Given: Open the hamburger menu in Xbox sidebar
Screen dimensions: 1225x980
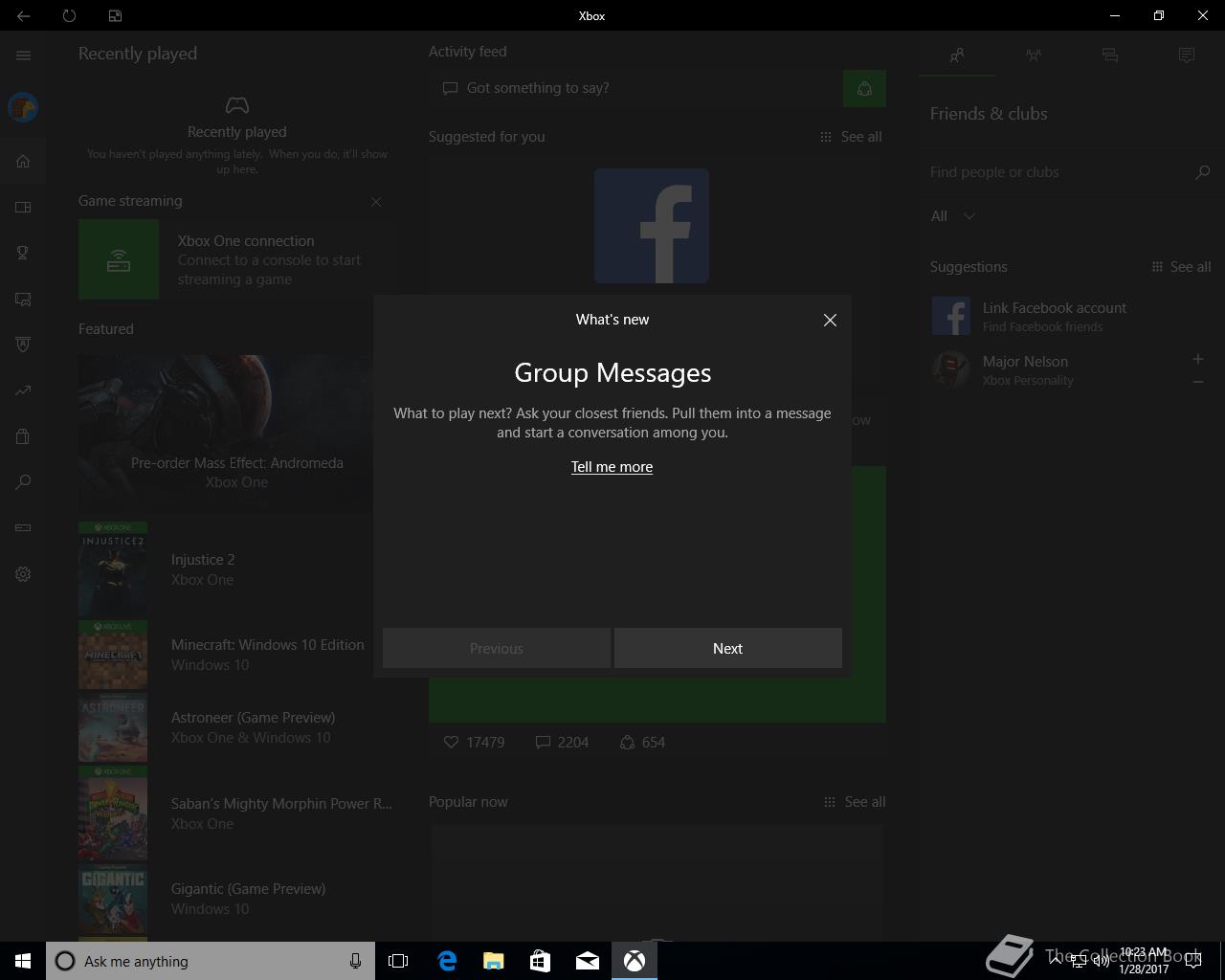Looking at the screenshot, I should (23, 56).
